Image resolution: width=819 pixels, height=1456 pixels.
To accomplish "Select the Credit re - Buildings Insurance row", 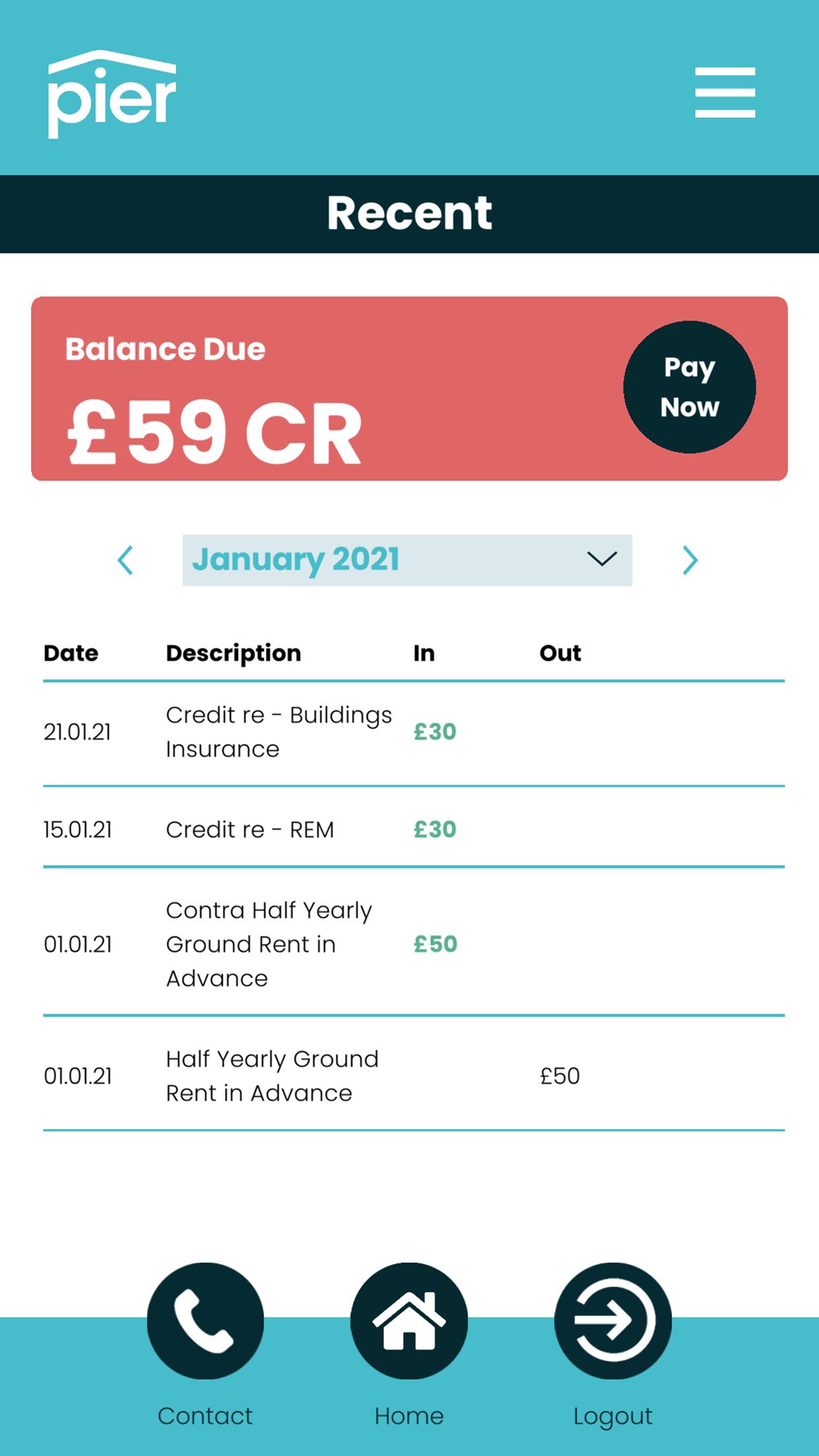I will point(278,732).
